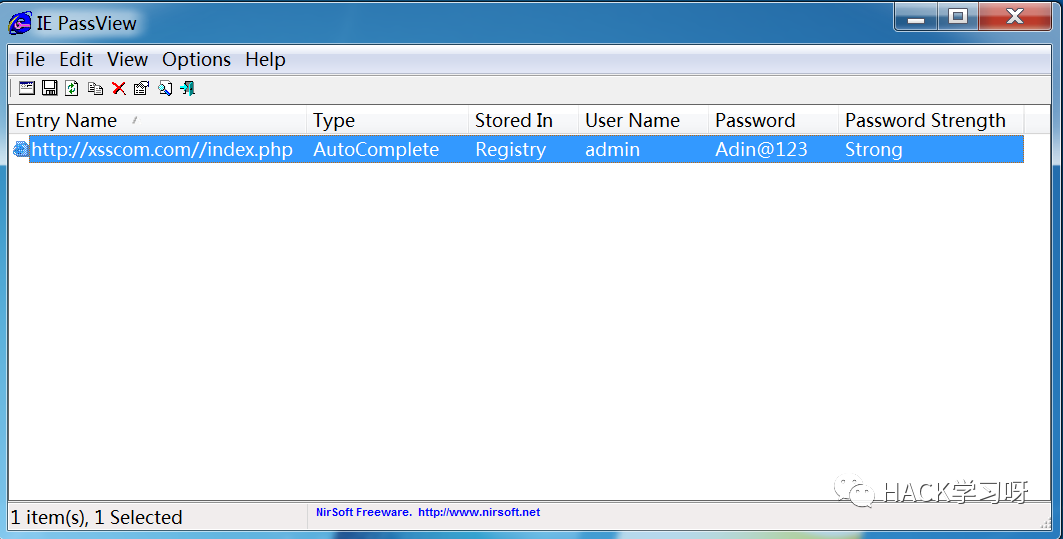Click the IE PassView title bar icon
The width and height of the screenshot is (1063, 539).
click(x=20, y=23)
